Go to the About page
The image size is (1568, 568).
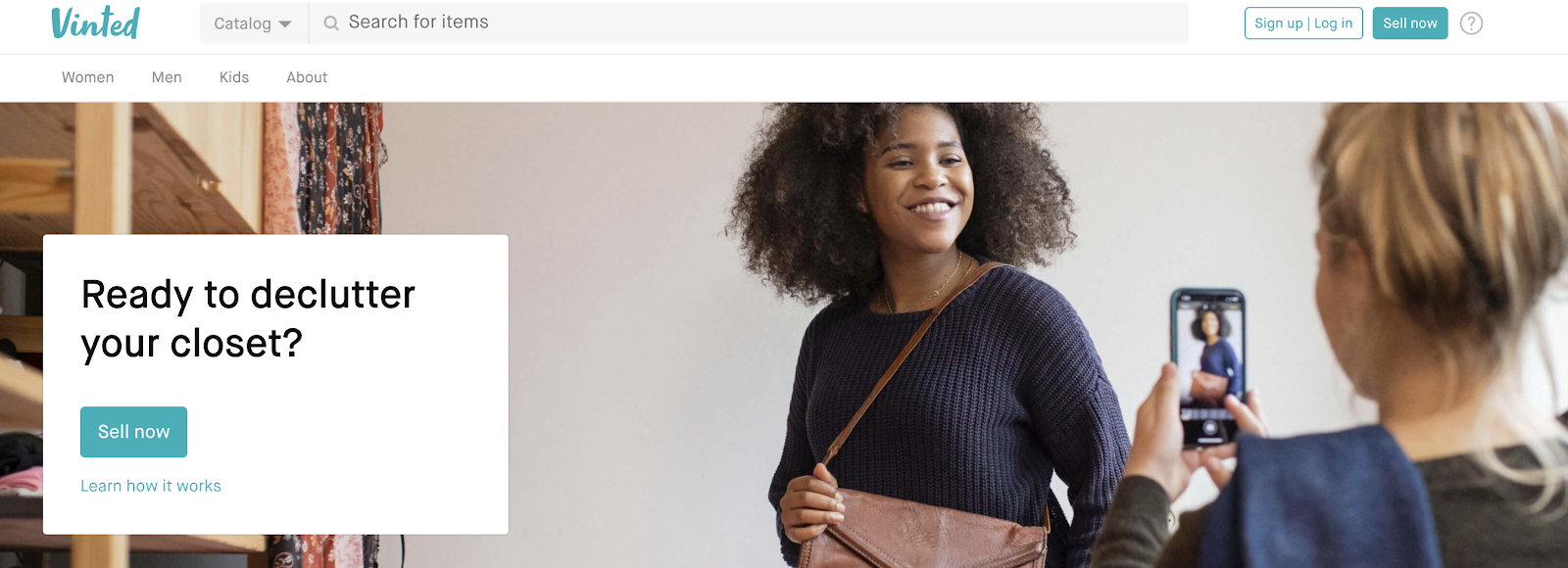coord(307,77)
